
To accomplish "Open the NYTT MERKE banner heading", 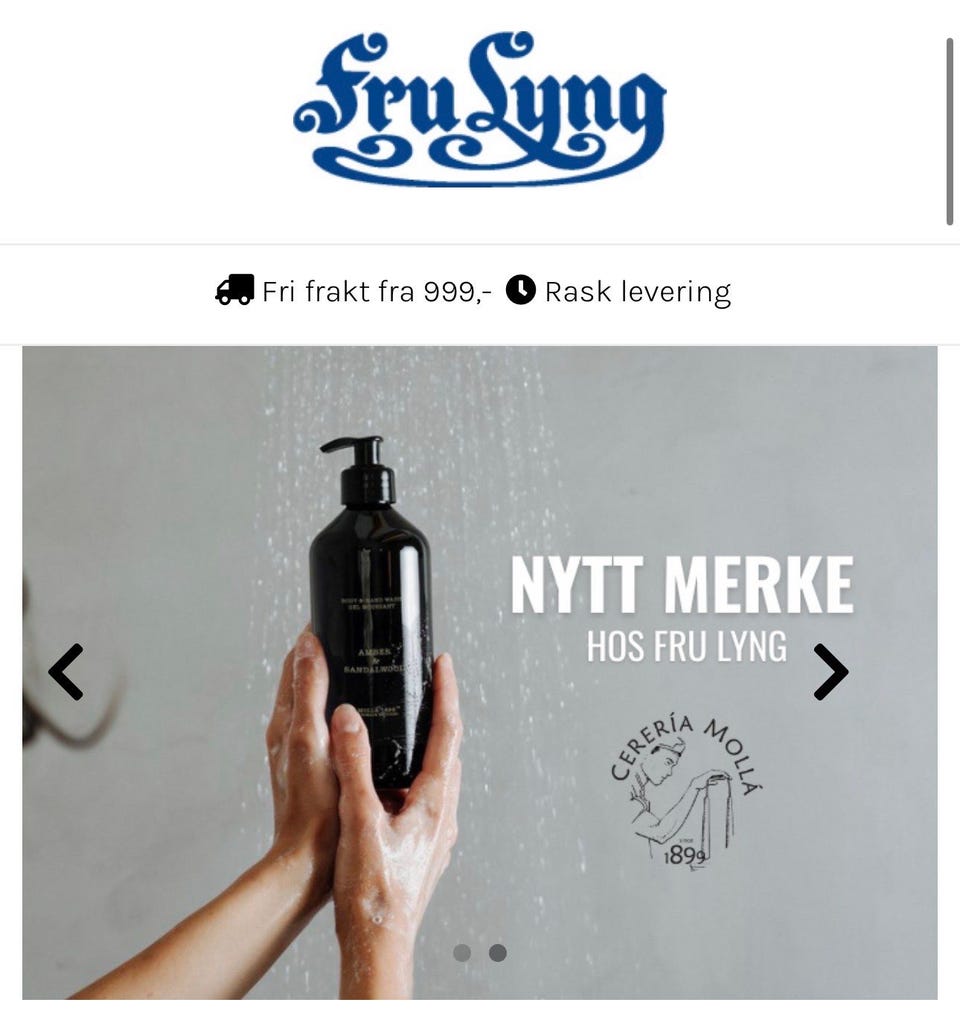I will click(x=682, y=586).
